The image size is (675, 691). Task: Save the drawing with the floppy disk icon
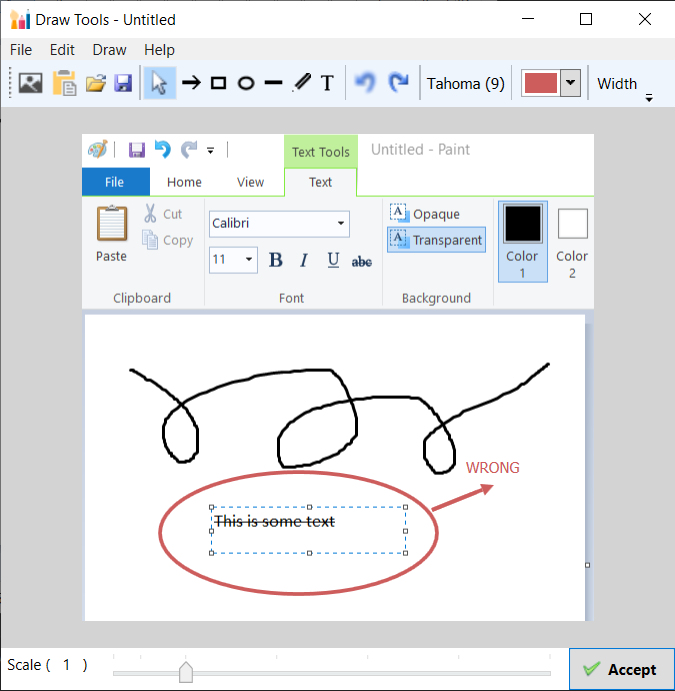pyautogui.click(x=123, y=84)
